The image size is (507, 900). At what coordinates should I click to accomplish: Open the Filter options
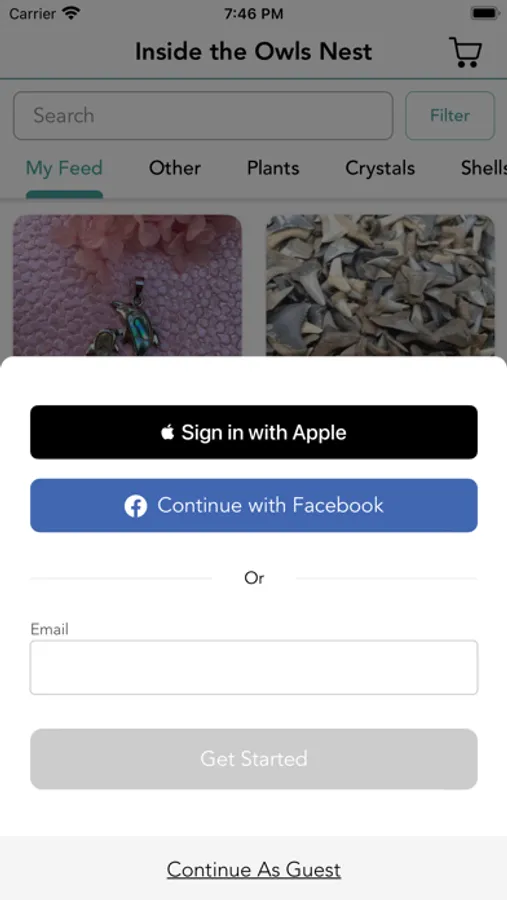tap(450, 115)
